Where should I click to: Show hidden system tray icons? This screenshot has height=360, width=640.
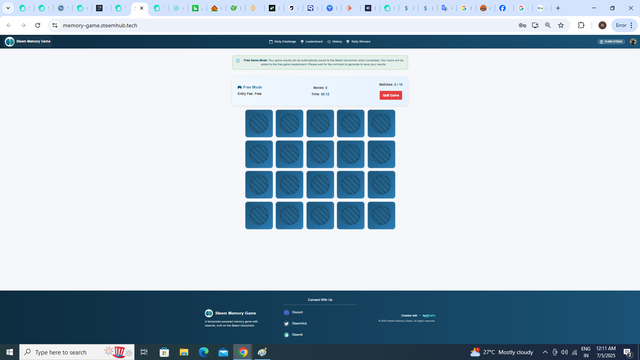click(x=545, y=352)
